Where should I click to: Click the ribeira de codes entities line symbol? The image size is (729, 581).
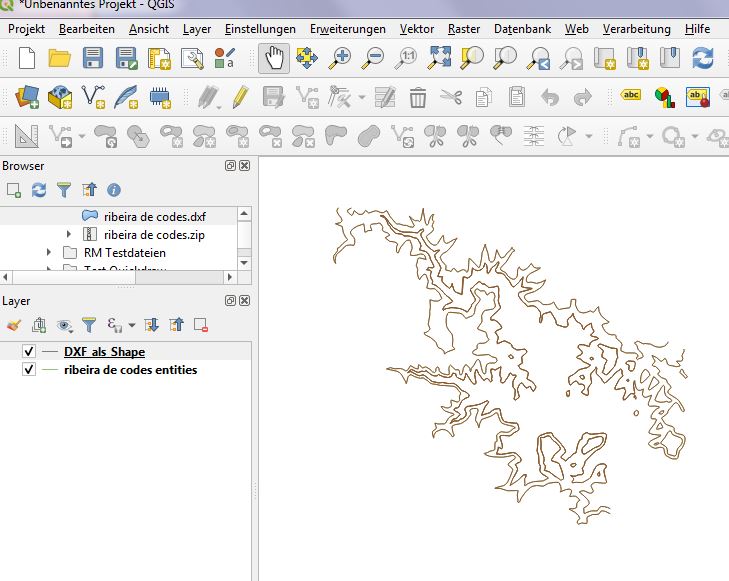tap(50, 370)
